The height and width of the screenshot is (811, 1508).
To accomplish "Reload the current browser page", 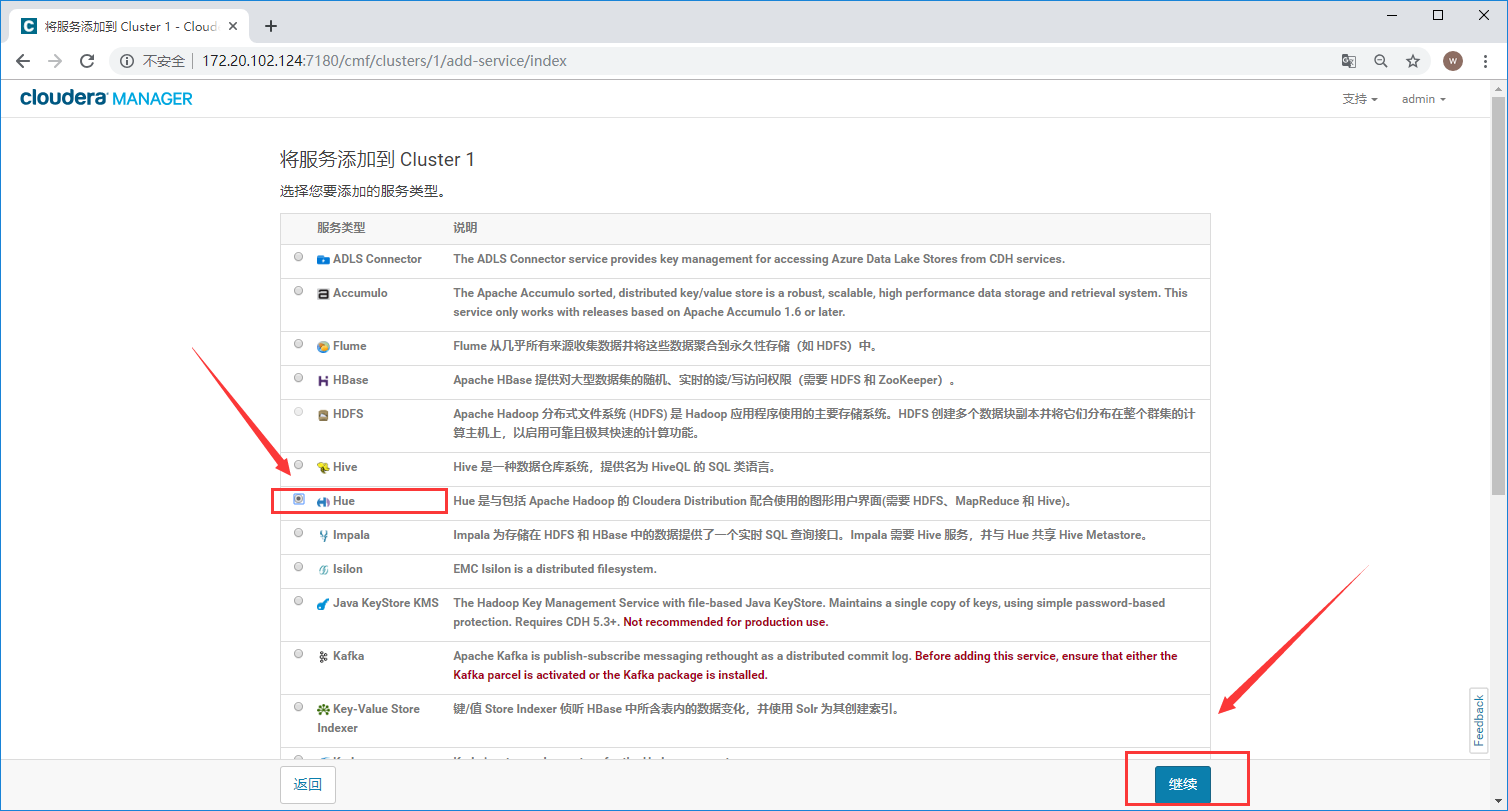I will 87,61.
